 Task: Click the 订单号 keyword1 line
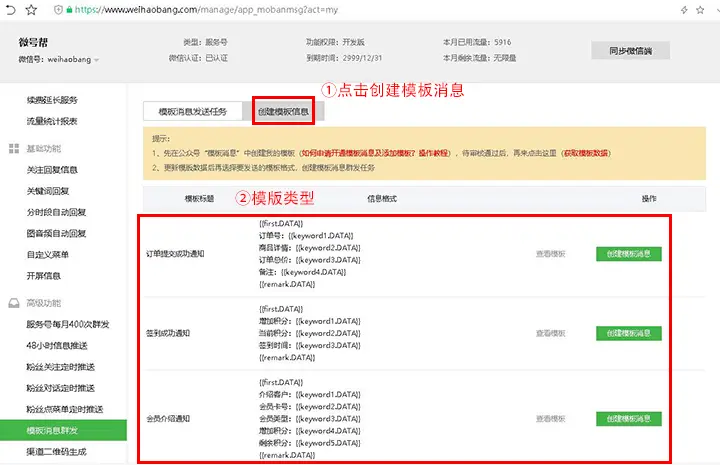pos(306,235)
